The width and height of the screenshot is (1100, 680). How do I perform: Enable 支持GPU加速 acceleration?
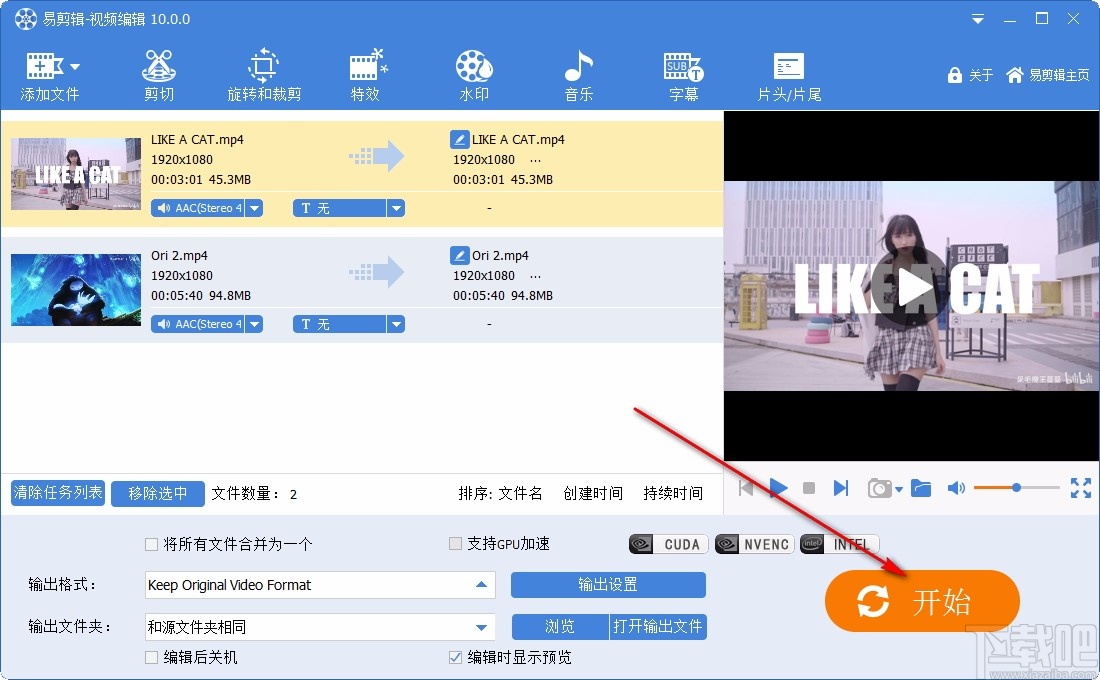[455, 544]
